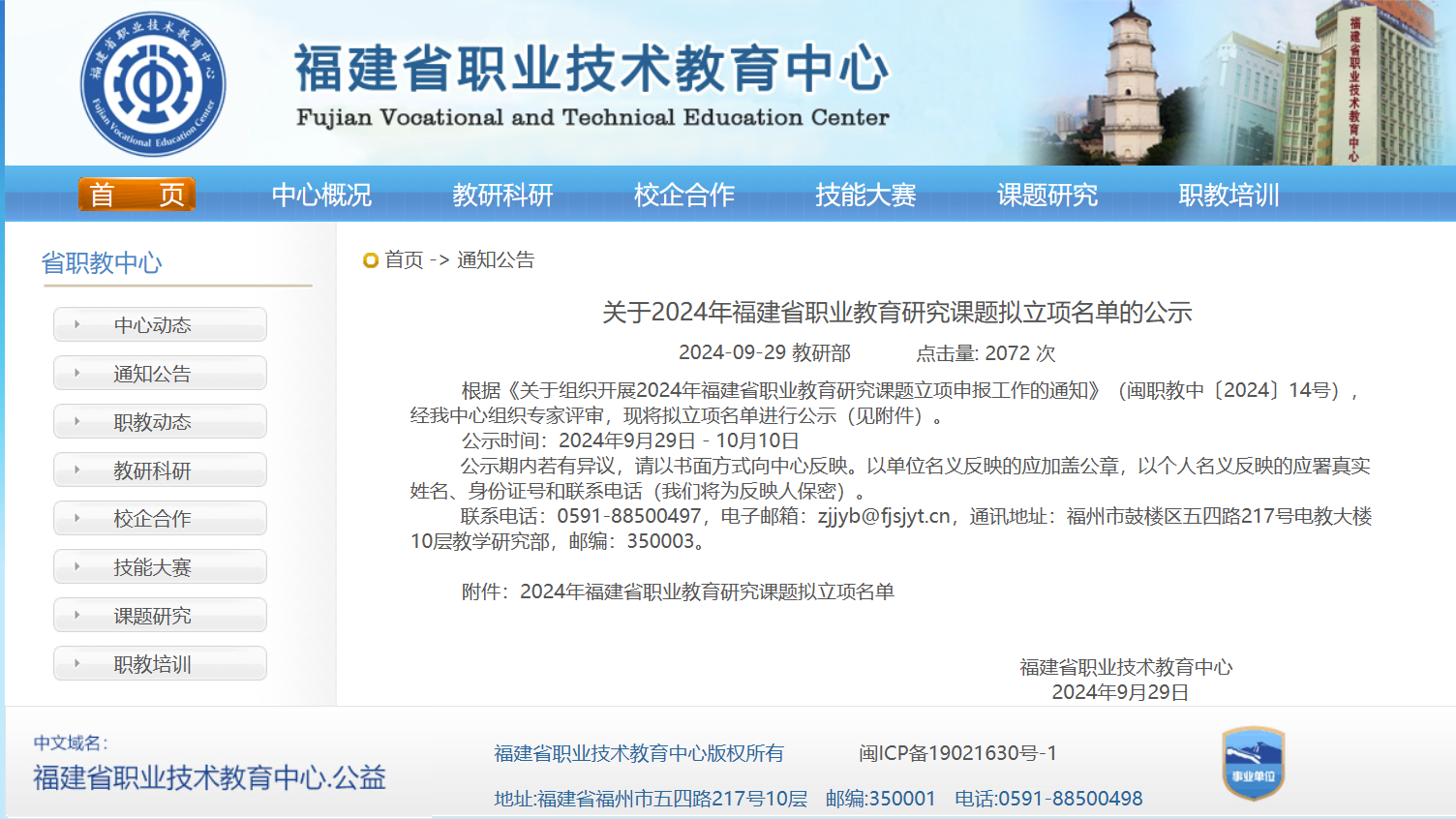Open 课题研究 in the left sidebar

(x=152, y=616)
